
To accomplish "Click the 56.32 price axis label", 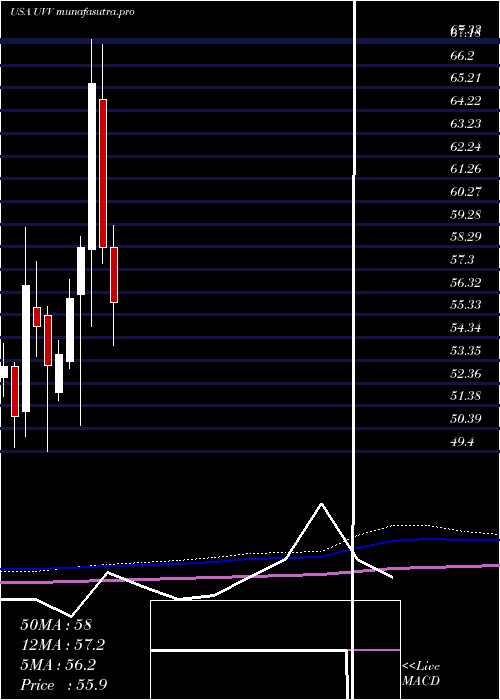I will (x=466, y=282).
